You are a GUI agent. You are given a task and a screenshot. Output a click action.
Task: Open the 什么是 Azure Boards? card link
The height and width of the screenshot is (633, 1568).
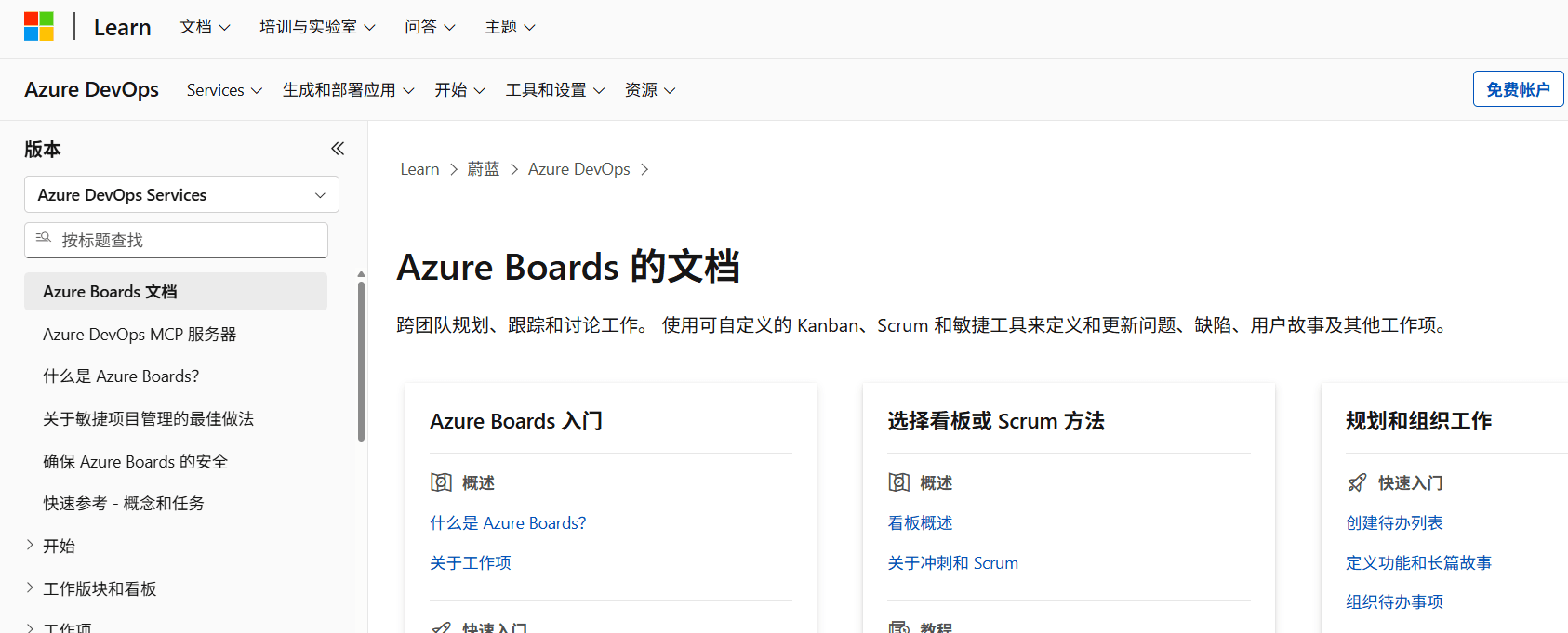(508, 523)
